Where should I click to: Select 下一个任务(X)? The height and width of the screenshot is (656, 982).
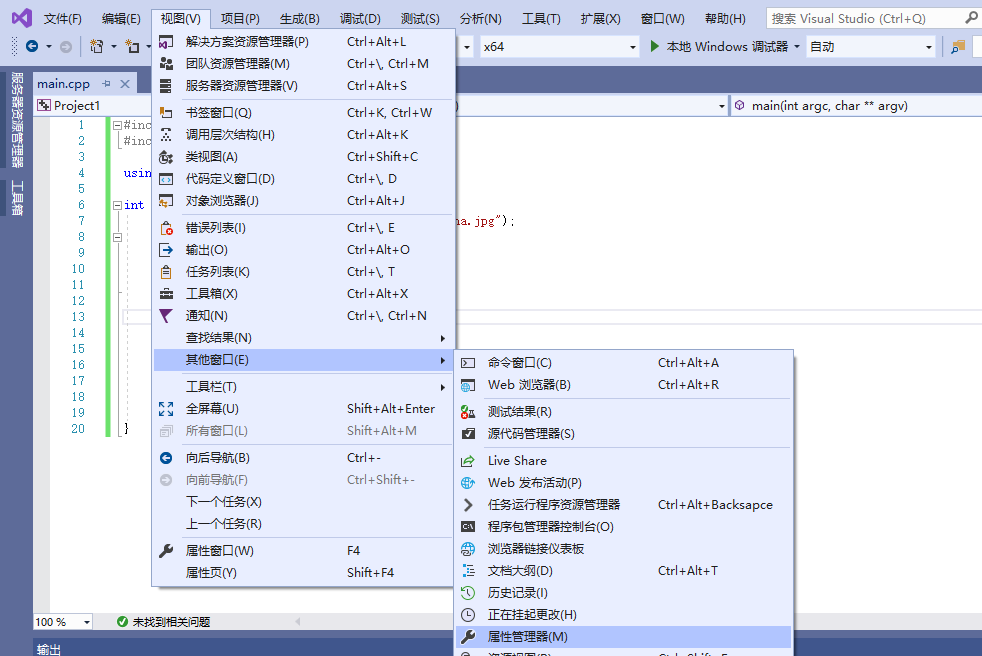303,502
